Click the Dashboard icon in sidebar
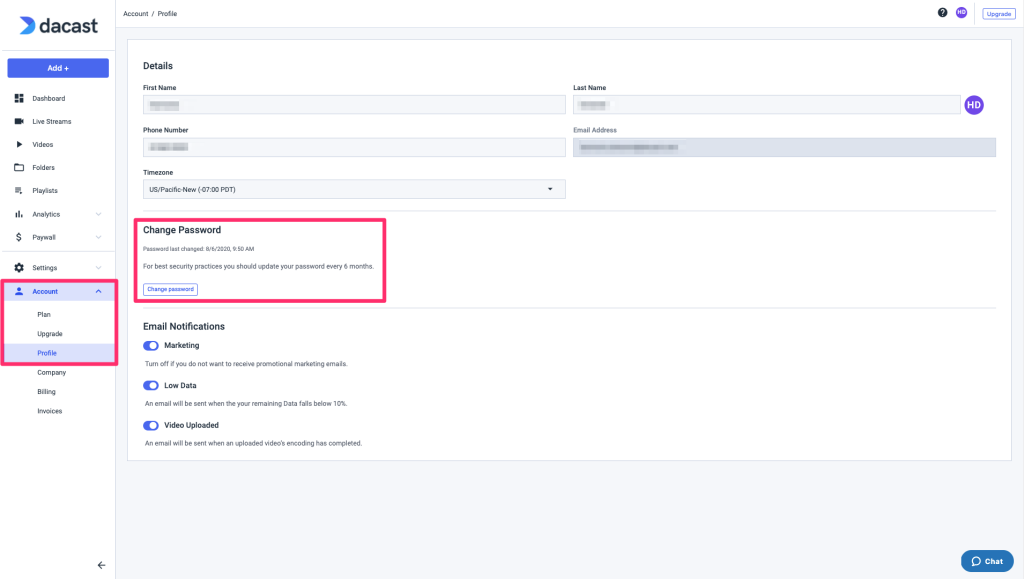 [x=19, y=98]
